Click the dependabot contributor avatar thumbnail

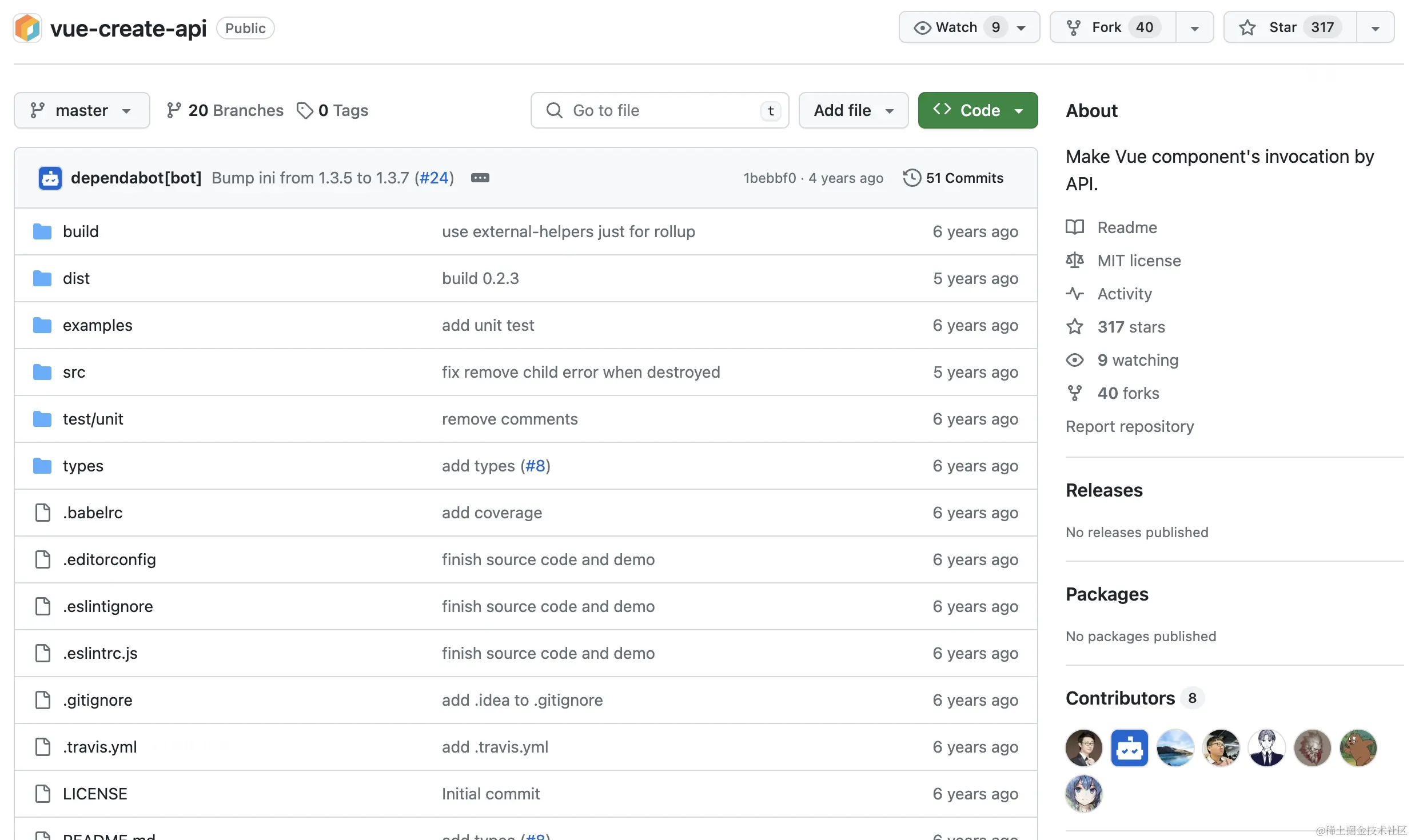(1129, 748)
